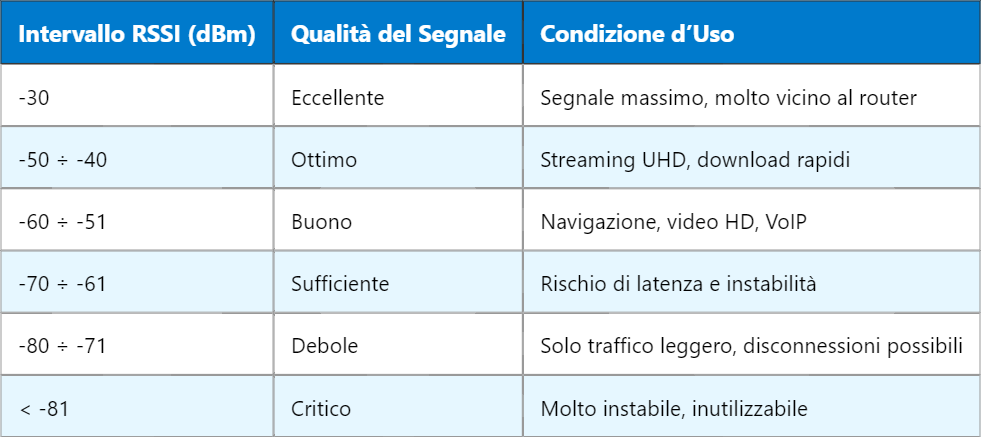
Task: Click the cell about maximum signal near router
Action: [x=728, y=97]
